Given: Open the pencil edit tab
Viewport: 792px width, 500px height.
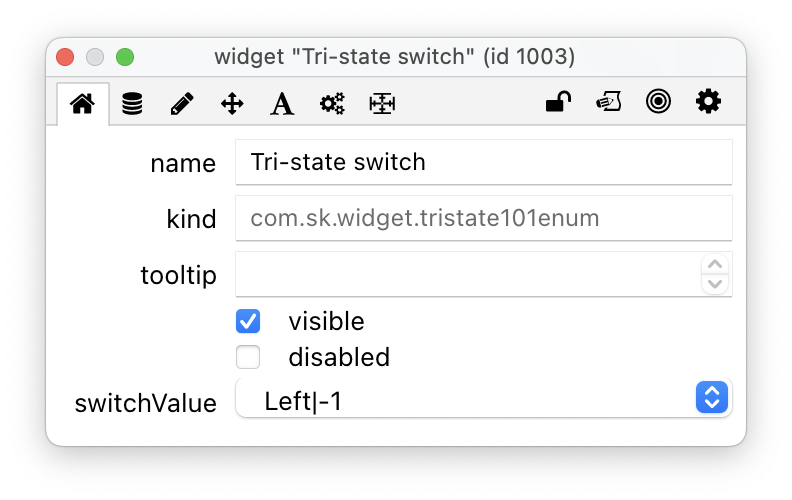Looking at the screenshot, I should pos(182,103).
